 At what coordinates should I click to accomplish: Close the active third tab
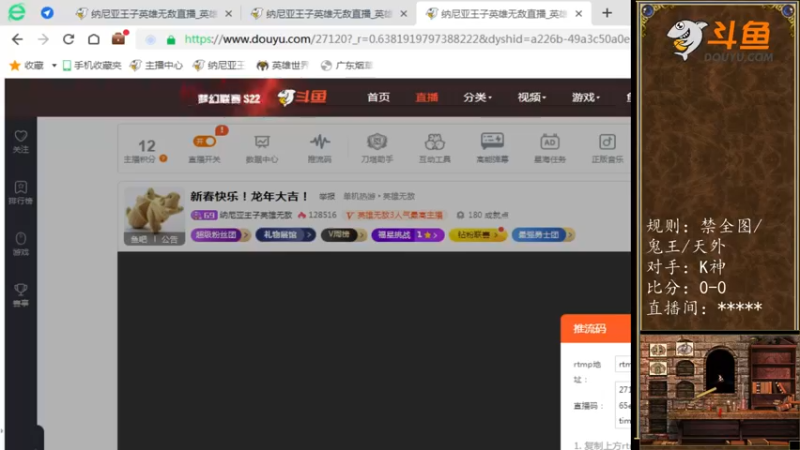point(579,14)
